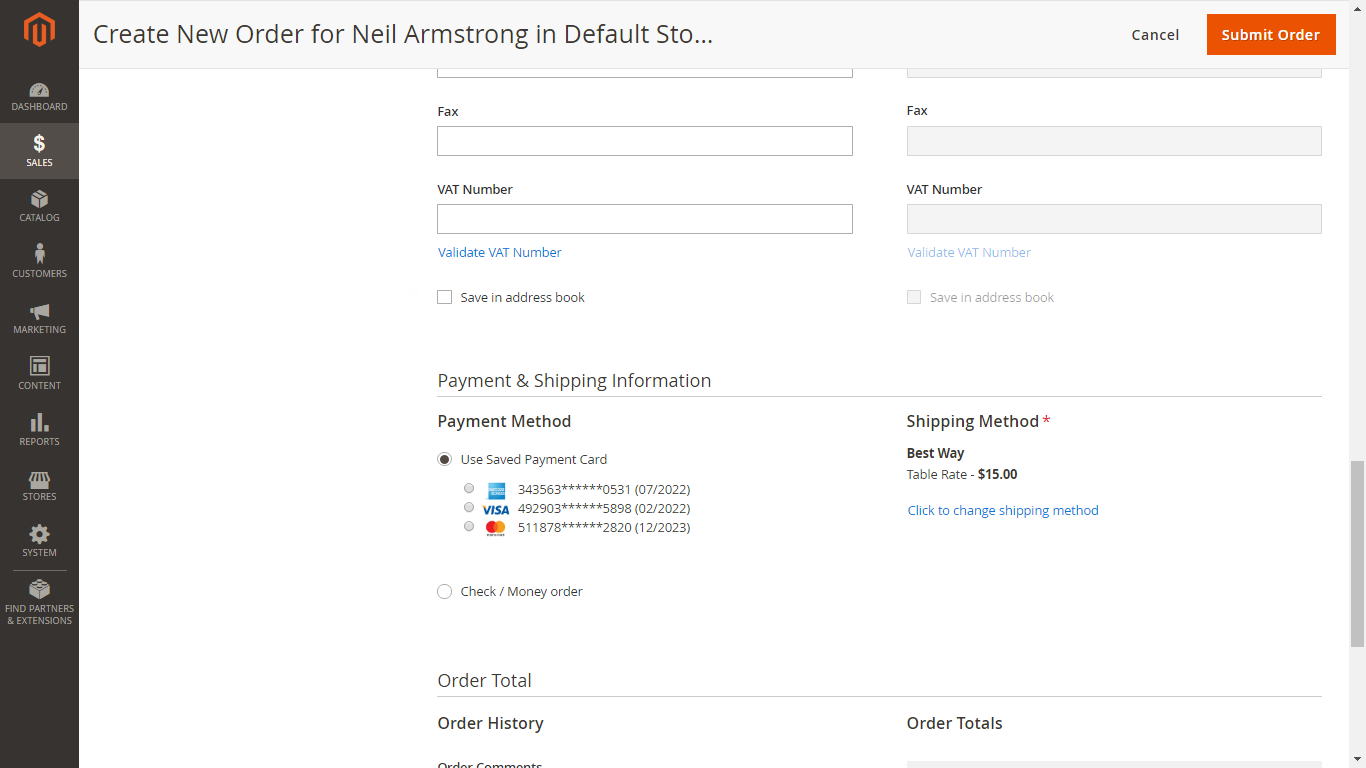Click the Payment Method heading
This screenshot has width=1366, height=768.
pyautogui.click(x=504, y=422)
